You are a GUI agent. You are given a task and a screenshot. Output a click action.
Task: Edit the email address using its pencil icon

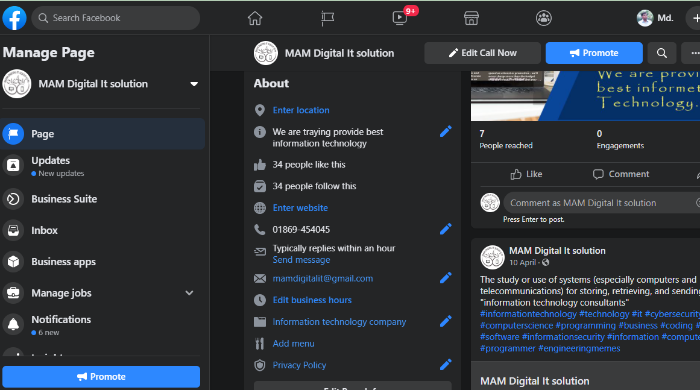click(446, 278)
